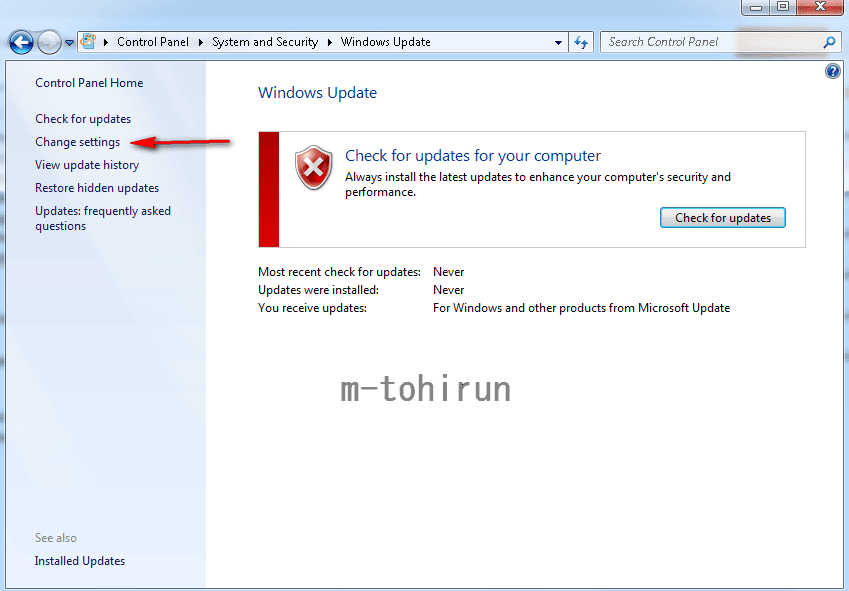Click the magnifier search icon
This screenshot has height=591, width=849.
829,42
